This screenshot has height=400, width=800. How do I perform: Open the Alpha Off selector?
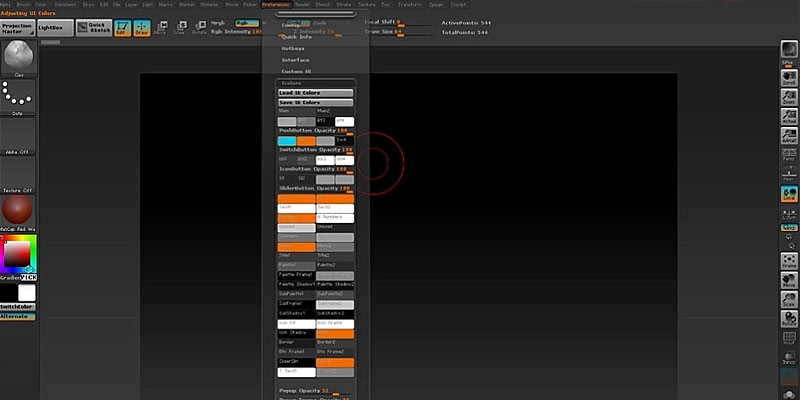tap(18, 136)
